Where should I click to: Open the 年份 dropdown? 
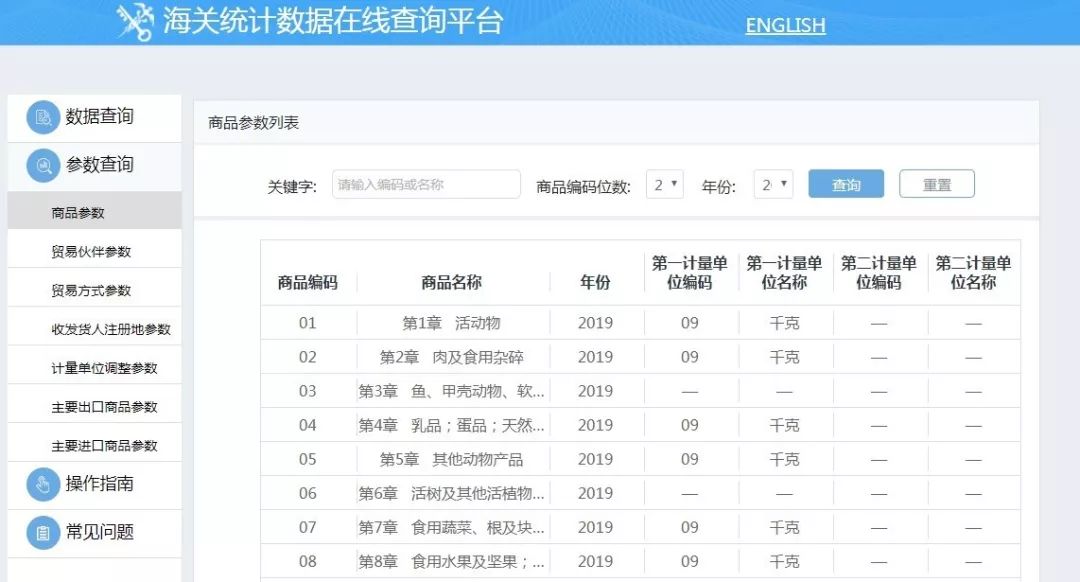[x=773, y=183]
